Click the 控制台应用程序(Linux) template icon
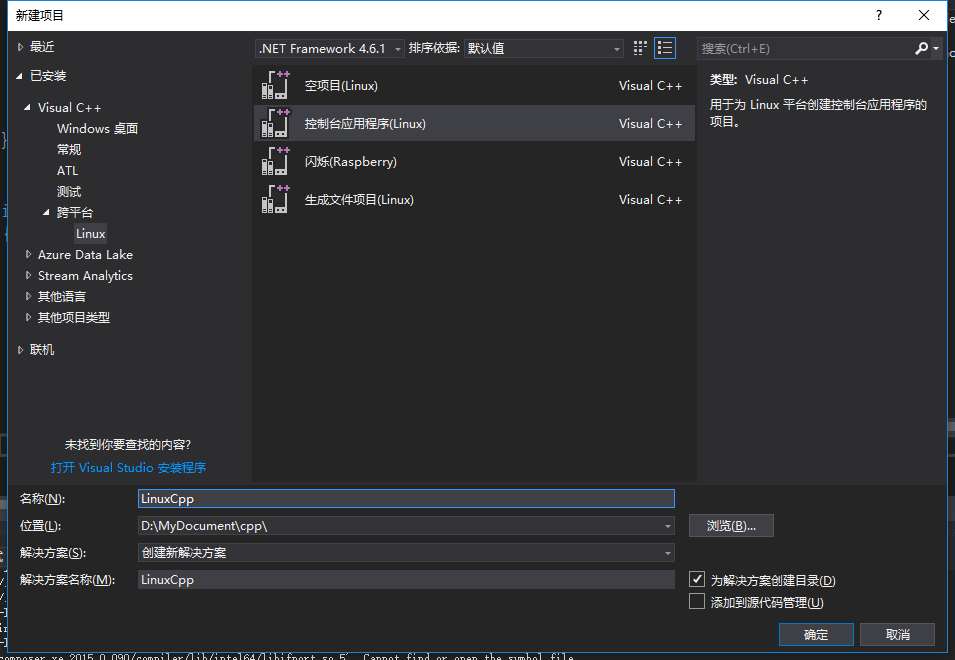The image size is (955, 660). (x=275, y=123)
